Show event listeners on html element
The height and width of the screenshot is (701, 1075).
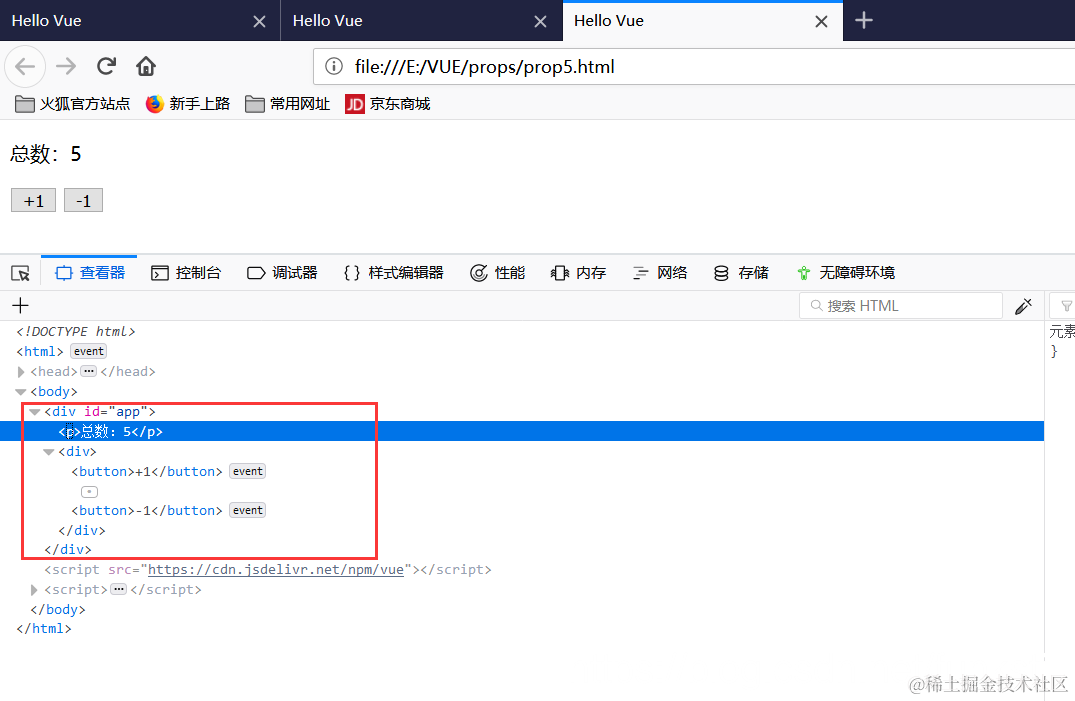pos(88,351)
